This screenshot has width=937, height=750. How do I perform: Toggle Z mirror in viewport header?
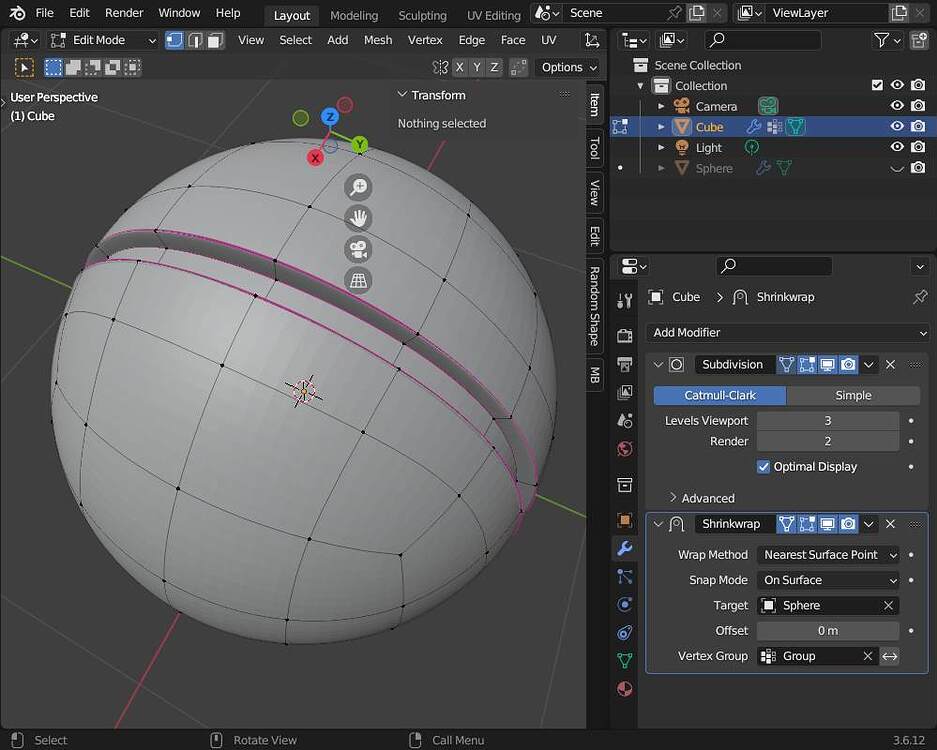494,68
